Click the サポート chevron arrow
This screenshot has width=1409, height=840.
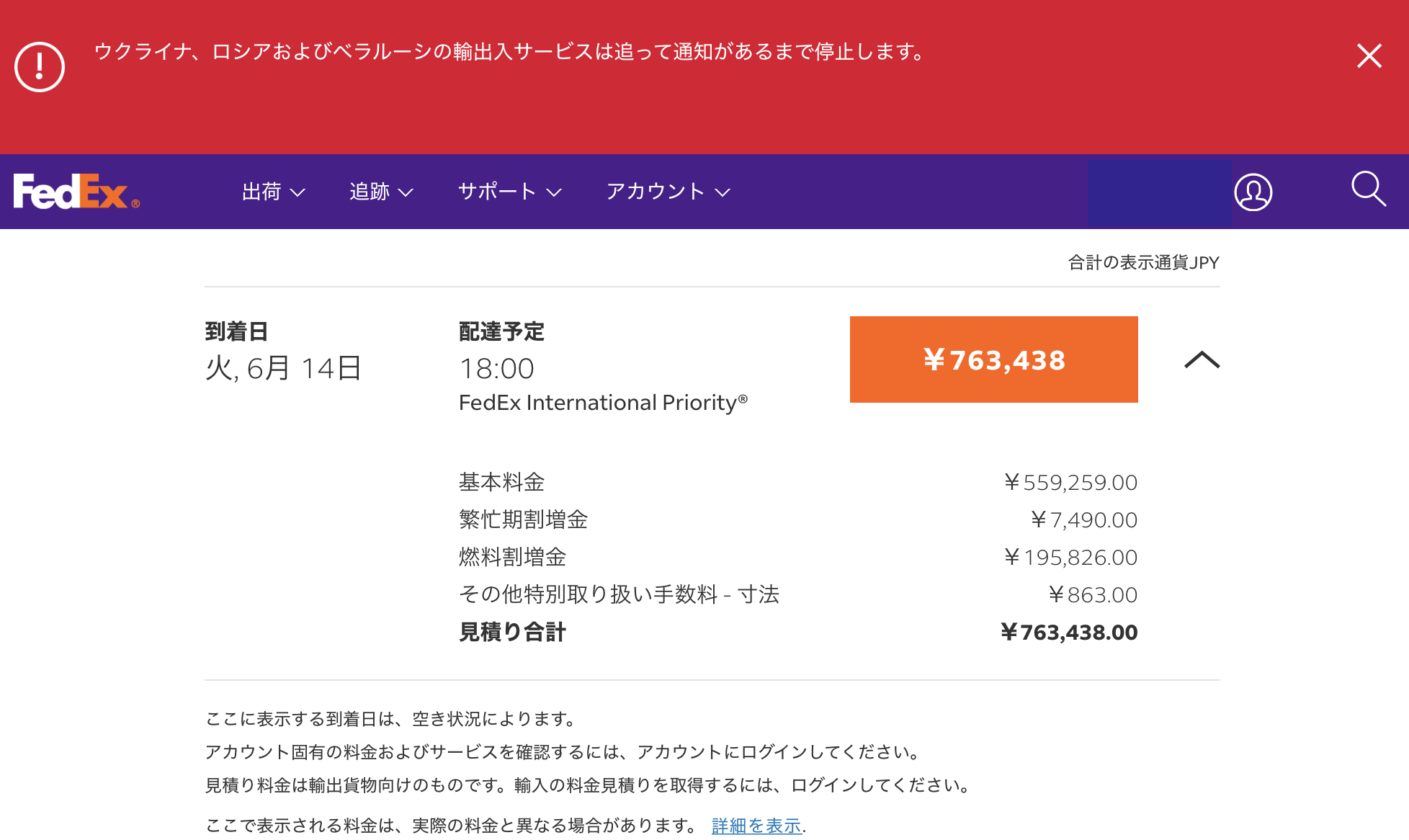click(x=553, y=192)
